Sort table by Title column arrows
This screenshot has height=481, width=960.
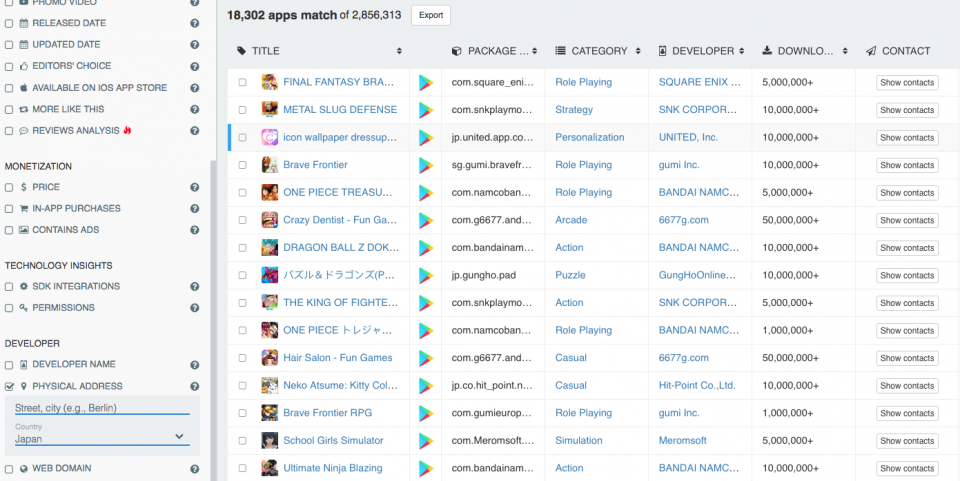[x=399, y=51]
